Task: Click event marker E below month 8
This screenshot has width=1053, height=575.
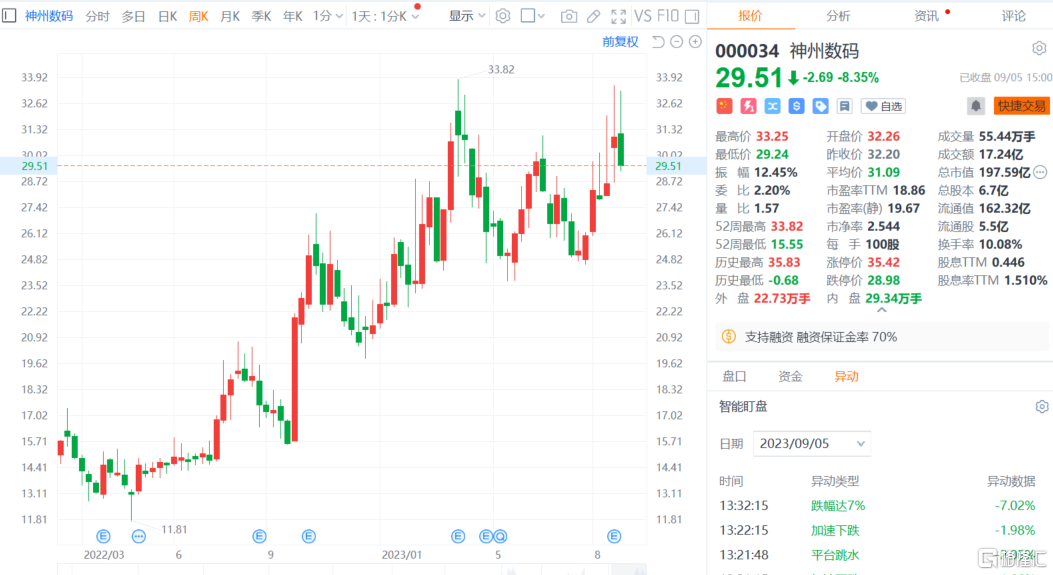Action: pos(614,536)
